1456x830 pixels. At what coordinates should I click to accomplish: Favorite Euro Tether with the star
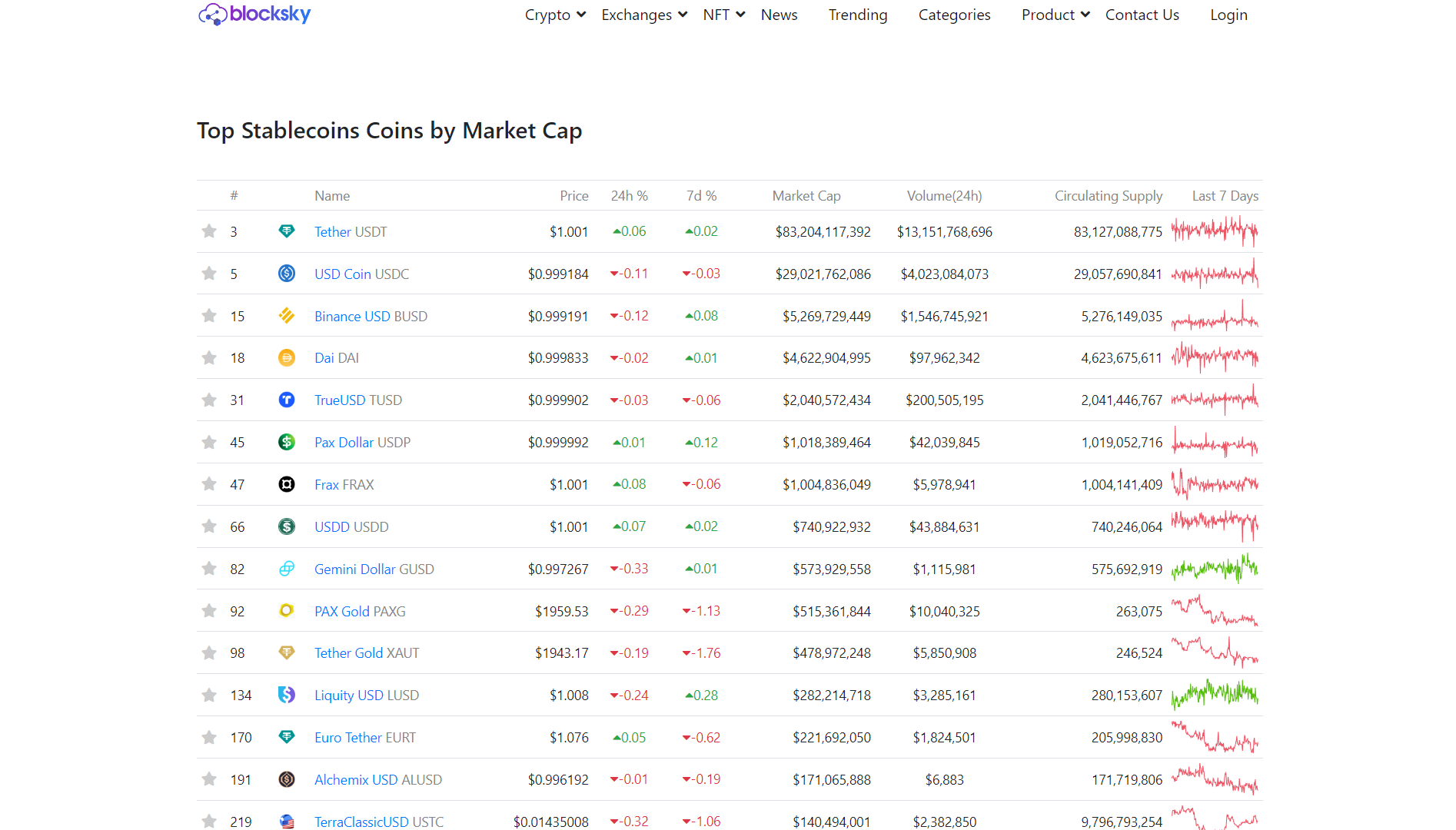click(x=209, y=738)
